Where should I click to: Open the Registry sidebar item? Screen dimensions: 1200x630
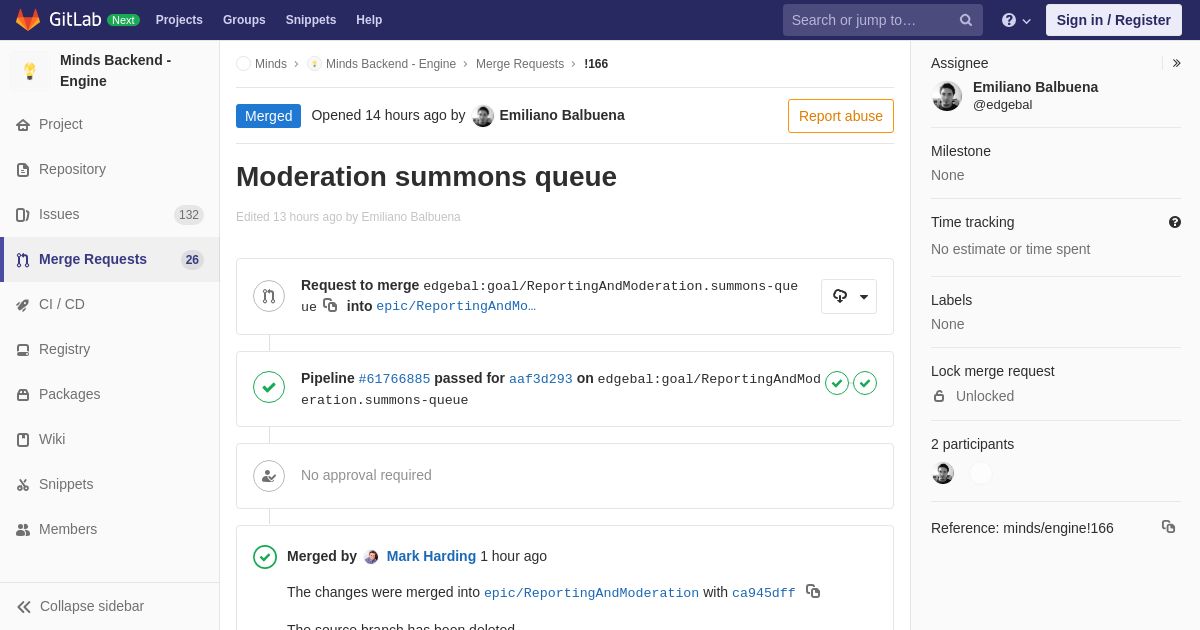click(x=110, y=349)
